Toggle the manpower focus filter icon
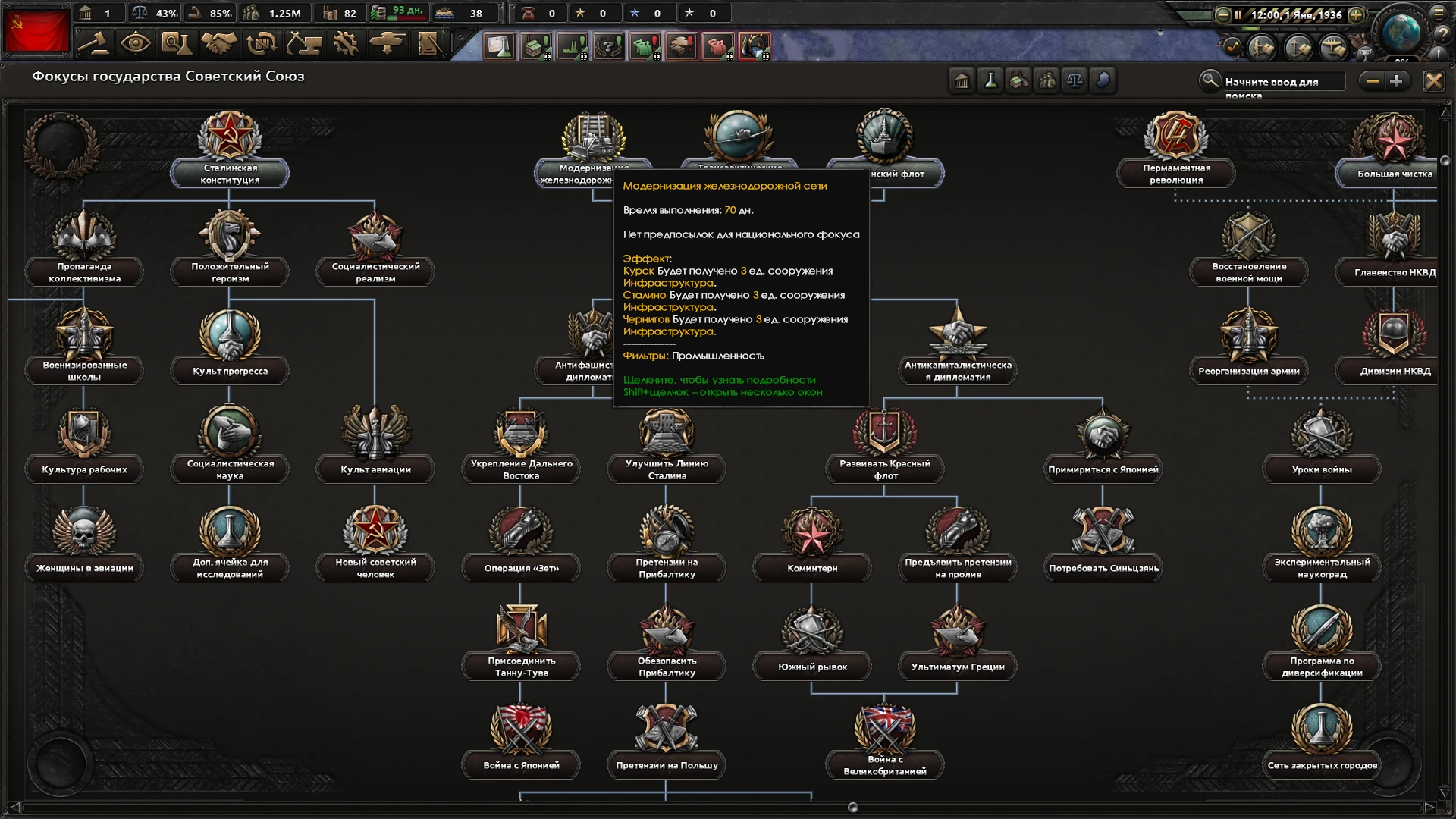Image resolution: width=1456 pixels, height=819 pixels. pos(1048,80)
